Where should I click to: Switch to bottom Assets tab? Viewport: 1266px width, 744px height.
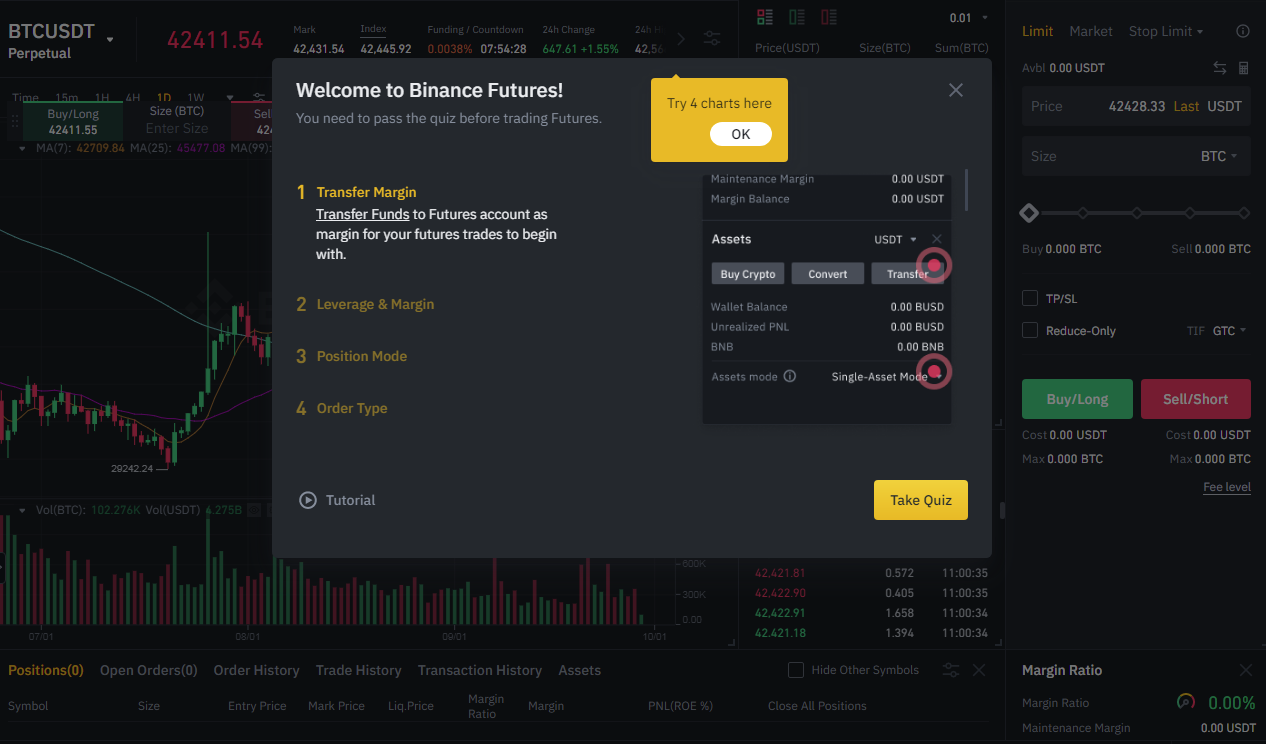(x=580, y=670)
